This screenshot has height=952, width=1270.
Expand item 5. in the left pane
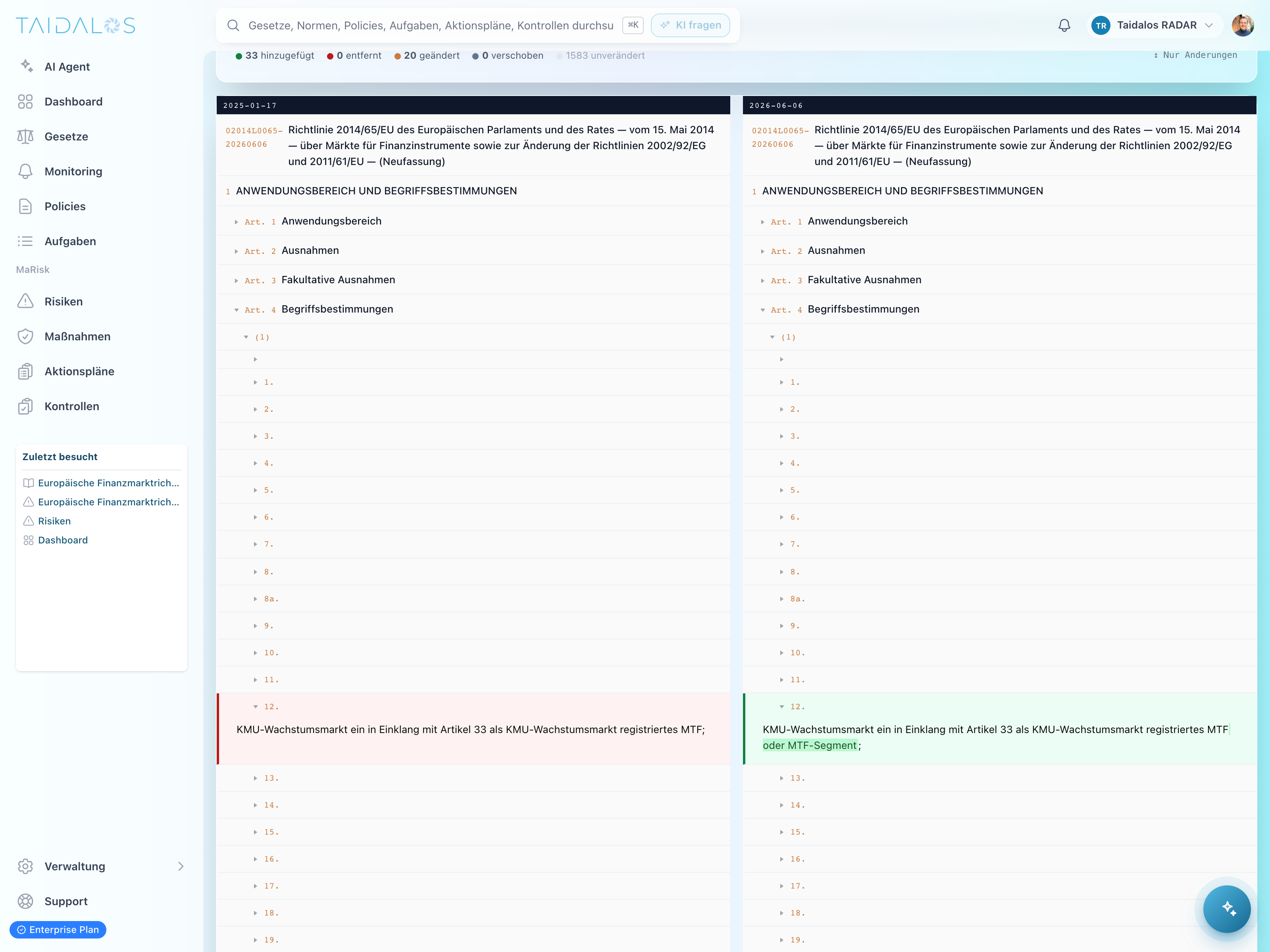[256, 491]
